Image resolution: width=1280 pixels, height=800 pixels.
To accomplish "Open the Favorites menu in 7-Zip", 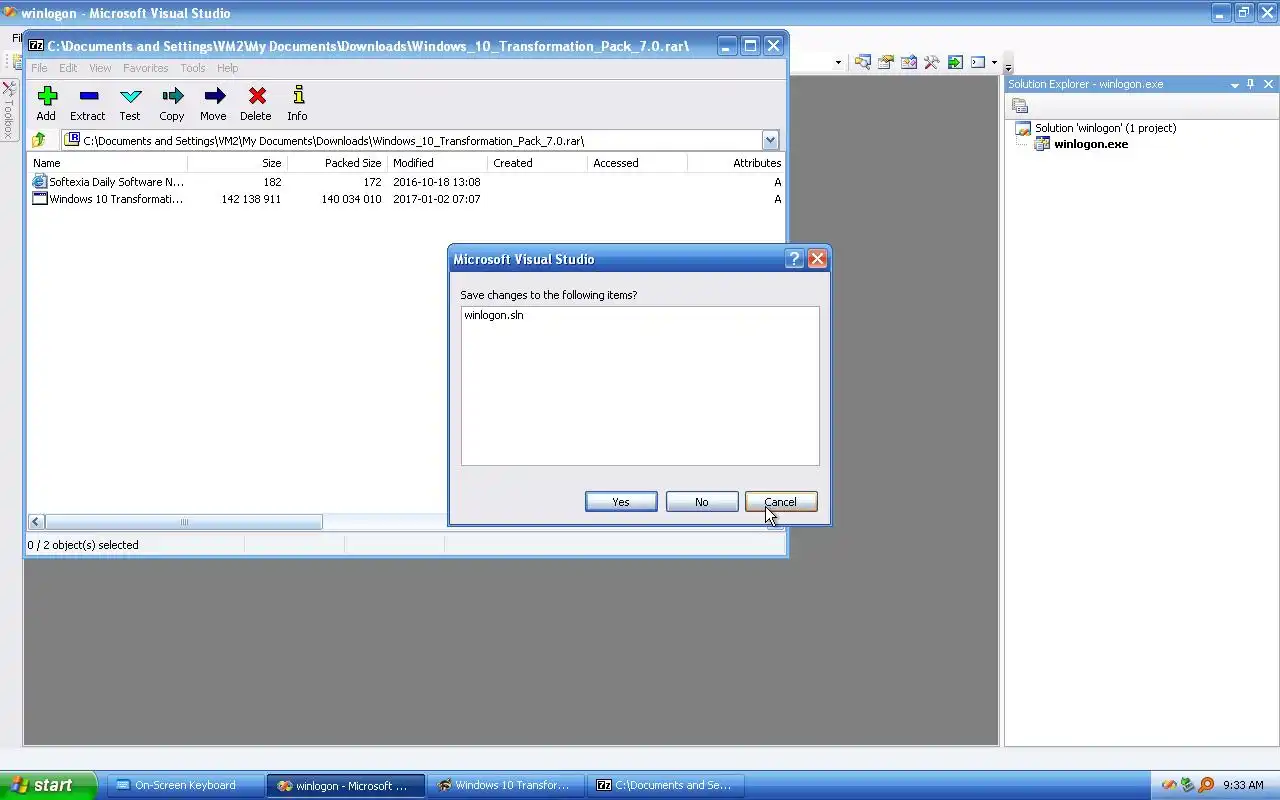I will (146, 68).
